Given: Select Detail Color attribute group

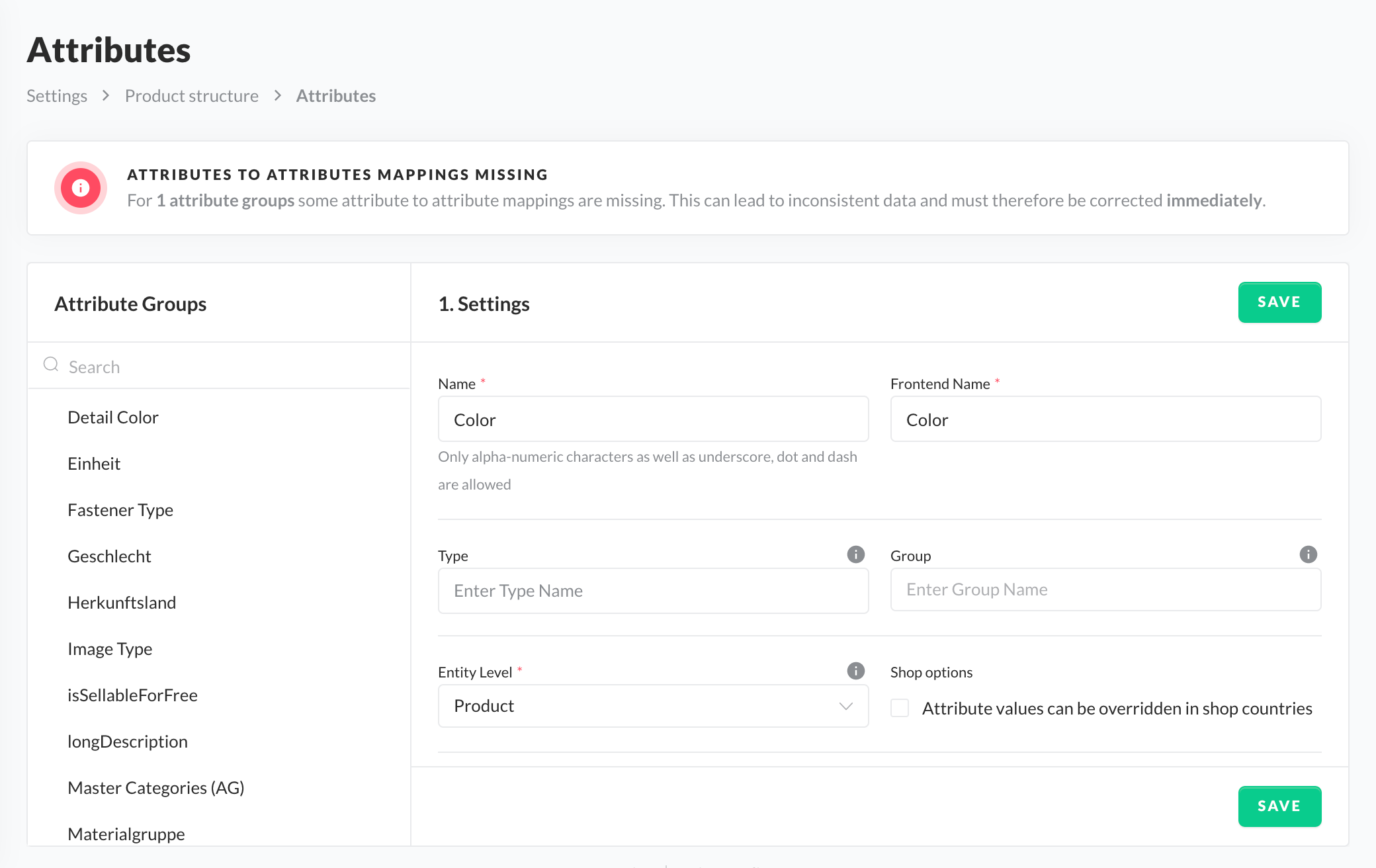Looking at the screenshot, I should [113, 417].
